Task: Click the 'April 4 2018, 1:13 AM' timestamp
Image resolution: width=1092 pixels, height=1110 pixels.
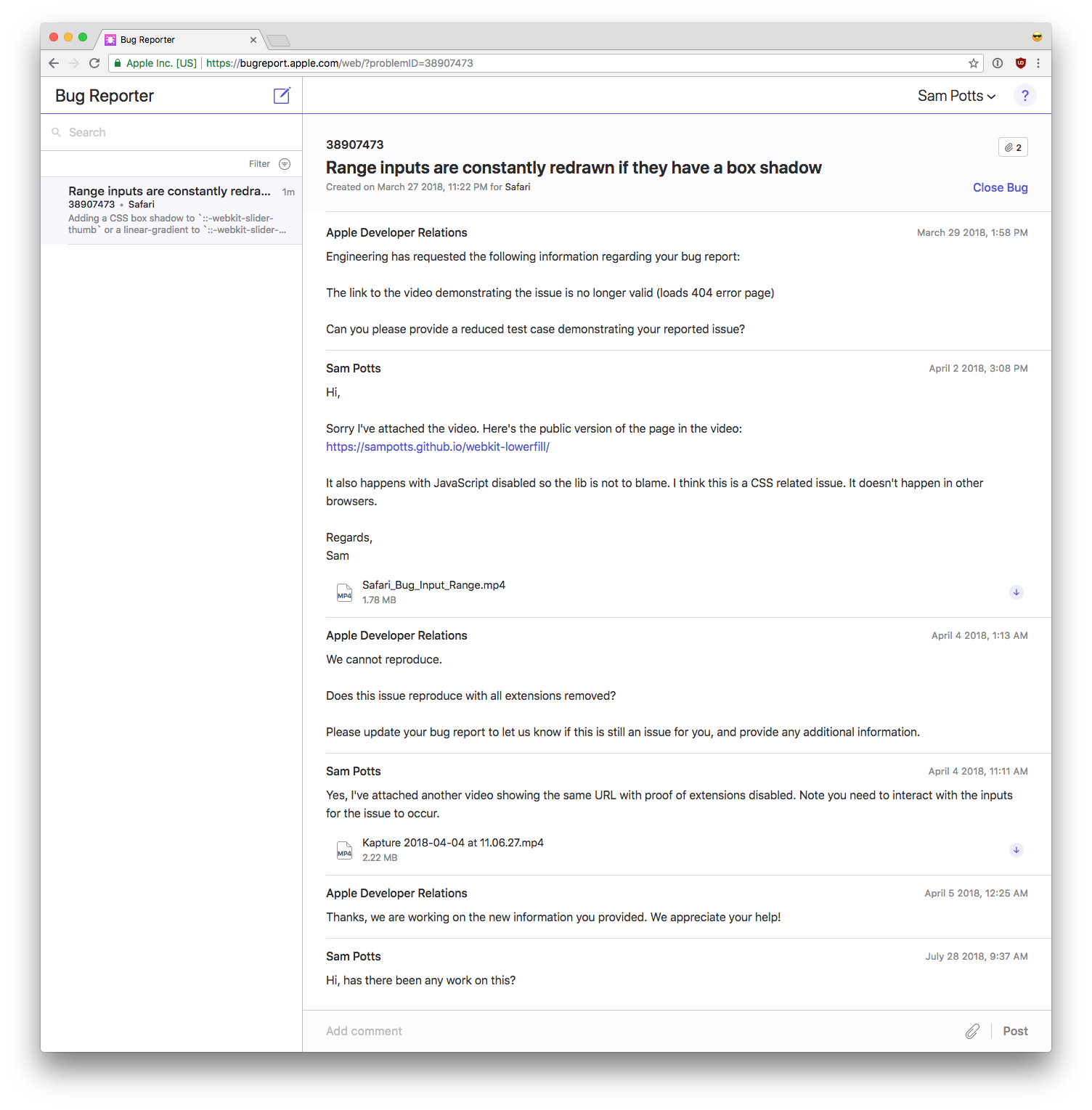Action: tap(979, 635)
